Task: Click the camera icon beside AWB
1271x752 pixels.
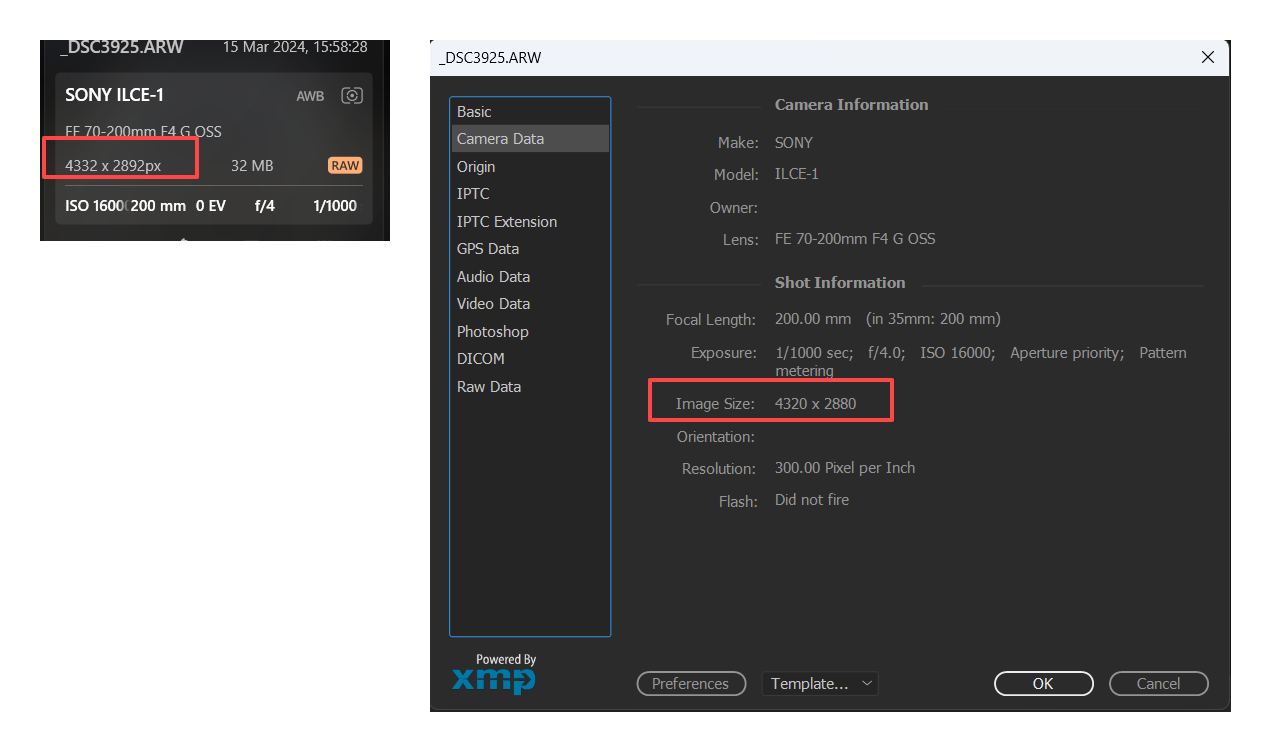Action: 352,95
